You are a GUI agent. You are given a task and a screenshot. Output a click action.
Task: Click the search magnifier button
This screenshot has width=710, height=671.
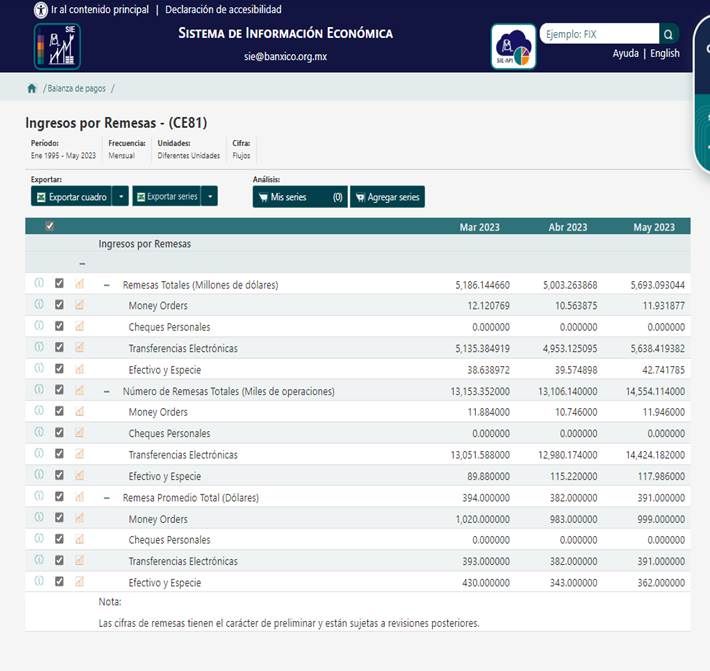[669, 34]
